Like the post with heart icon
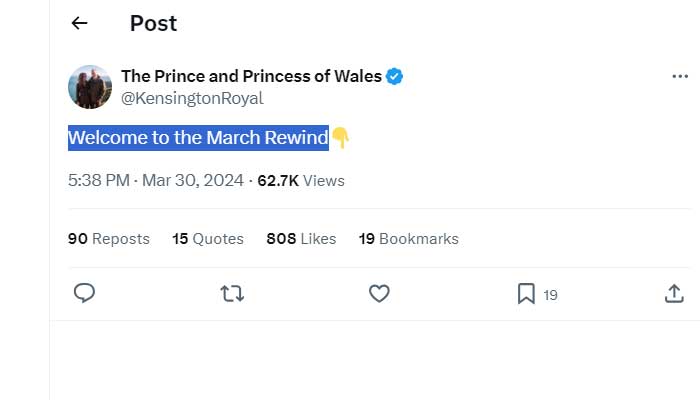 point(379,293)
